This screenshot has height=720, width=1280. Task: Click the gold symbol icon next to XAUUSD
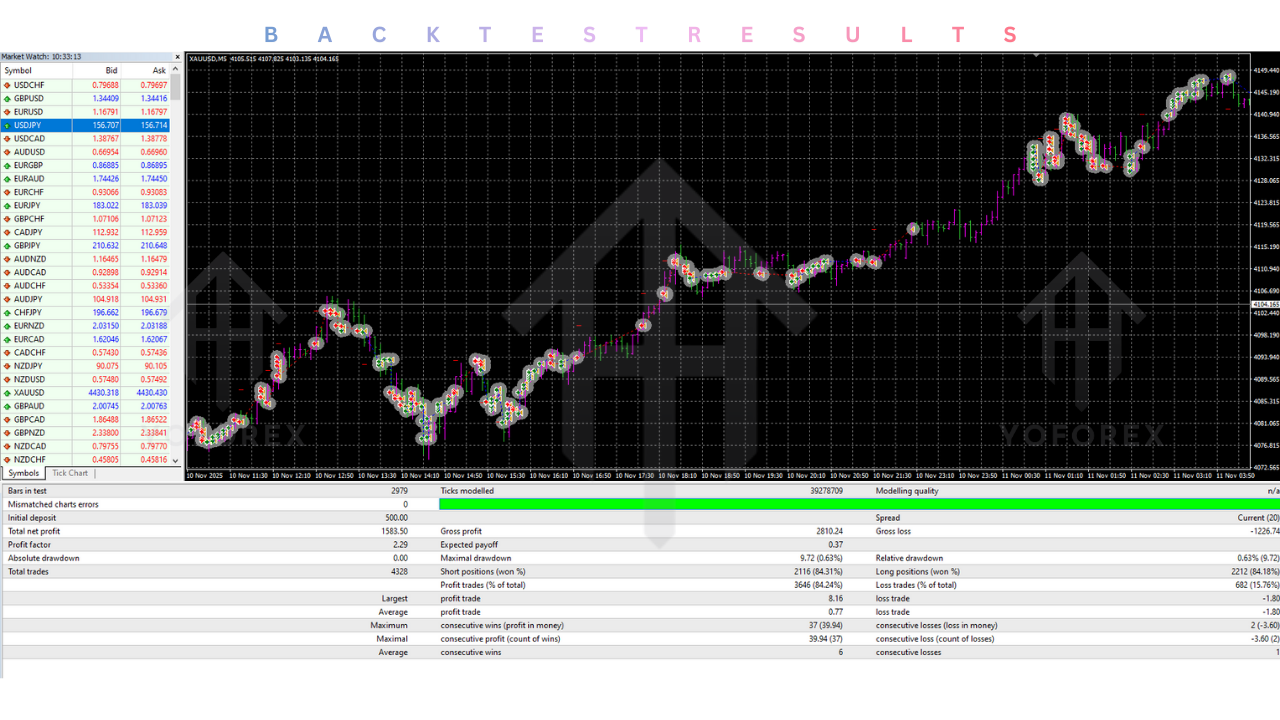(8, 392)
